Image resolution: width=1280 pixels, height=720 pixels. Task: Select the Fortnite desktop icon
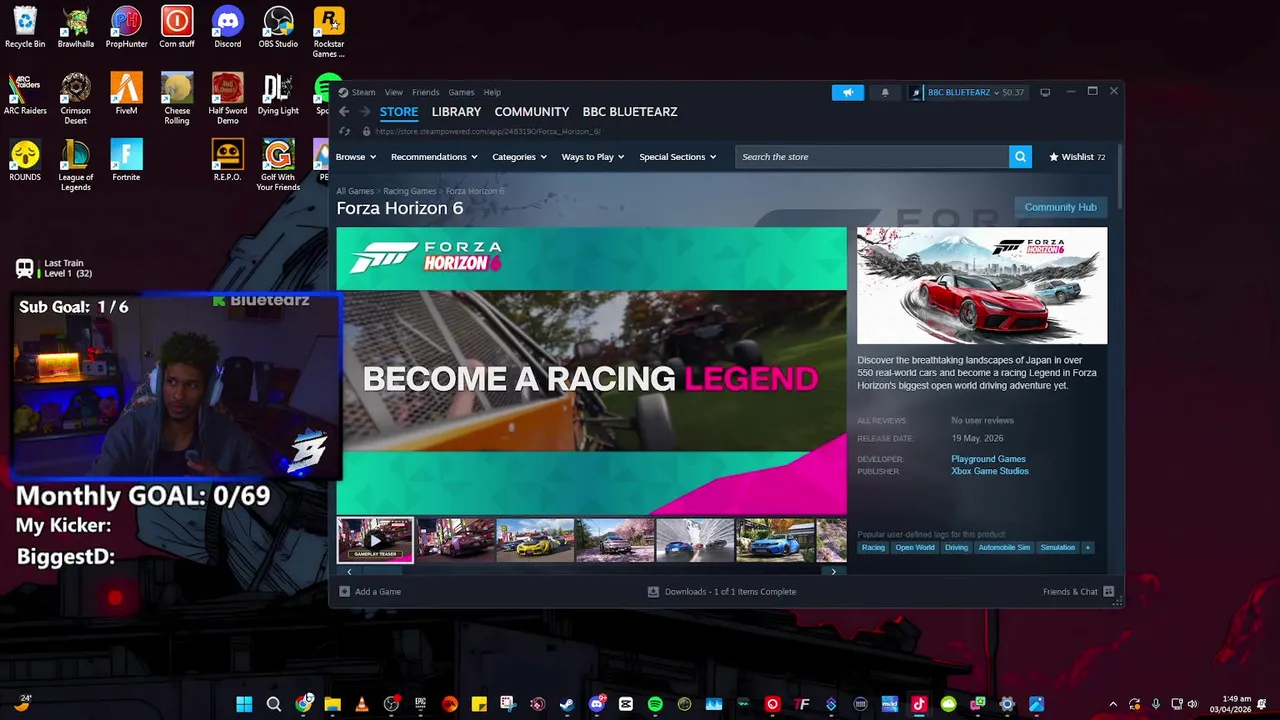tap(126, 160)
